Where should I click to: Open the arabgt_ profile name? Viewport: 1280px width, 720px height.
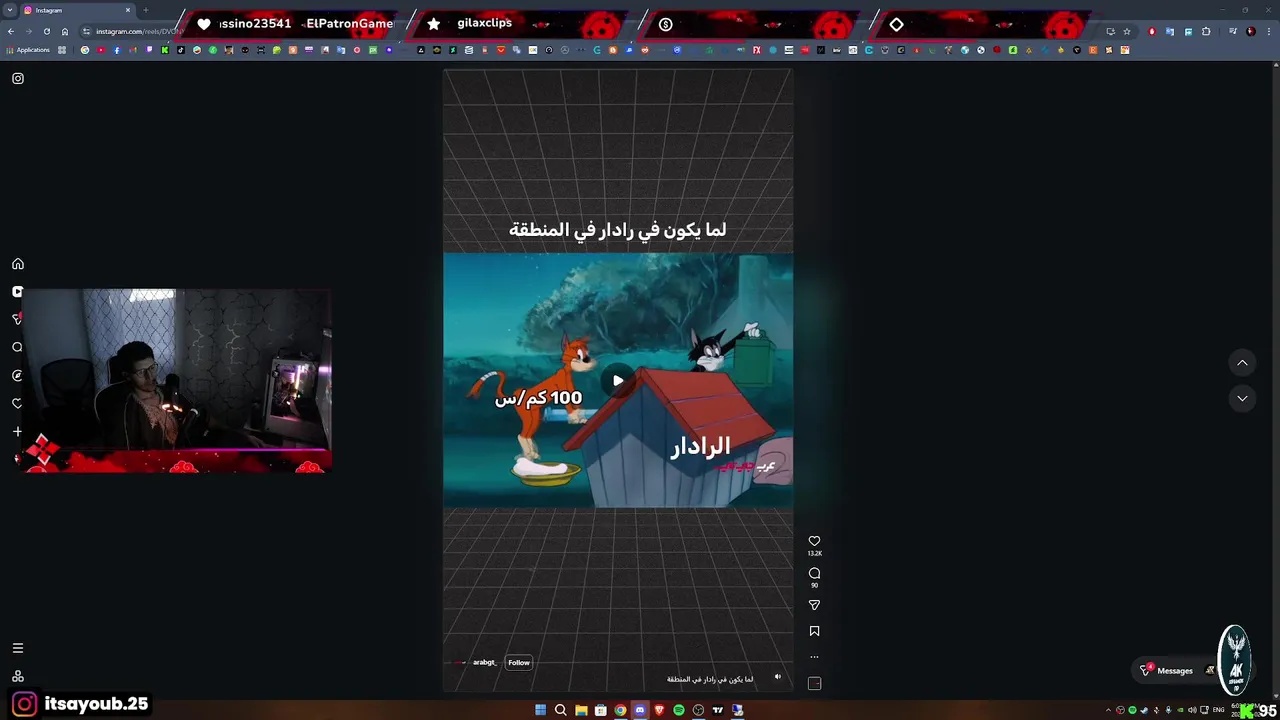pos(484,662)
